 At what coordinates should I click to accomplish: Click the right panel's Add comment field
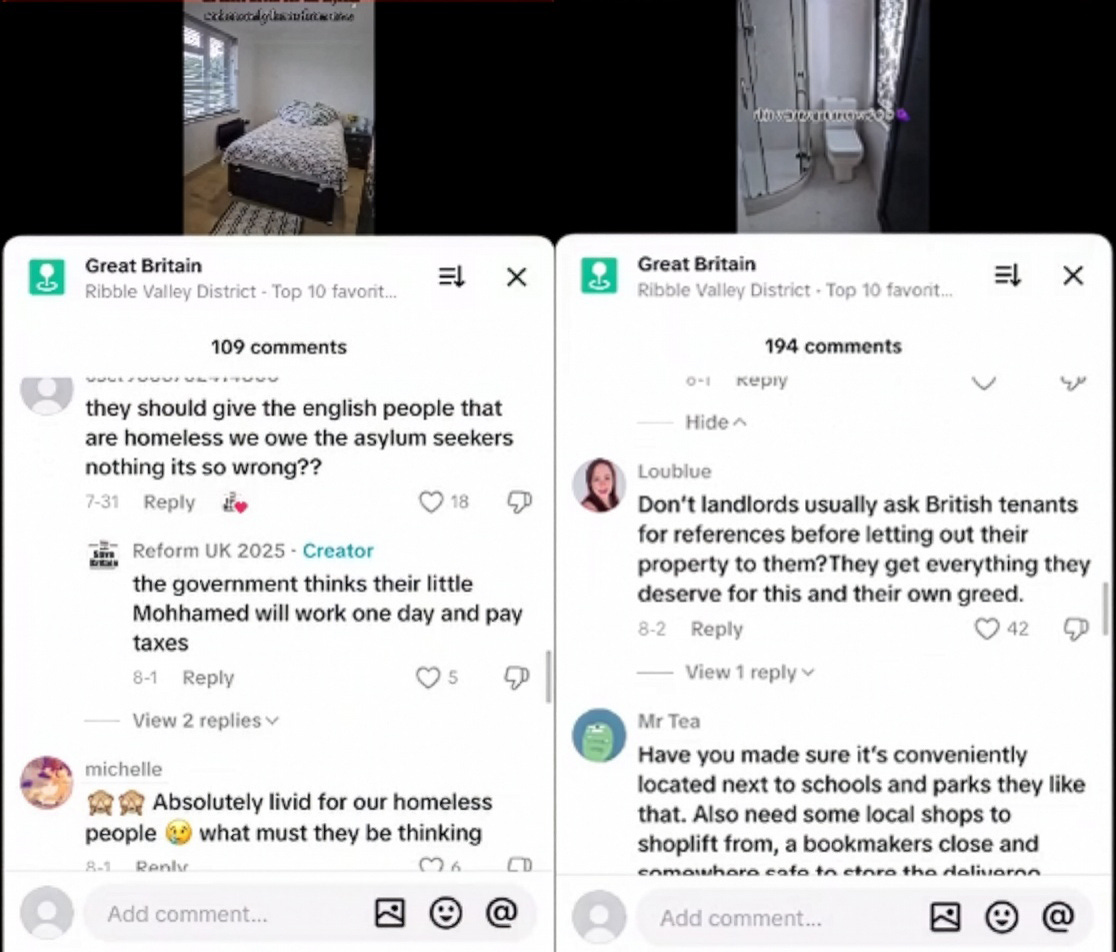click(783, 918)
